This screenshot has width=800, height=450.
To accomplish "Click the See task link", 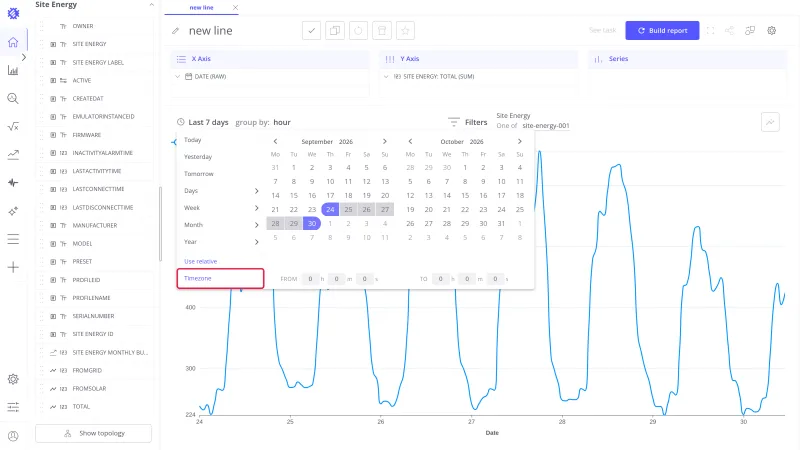I will click(603, 31).
